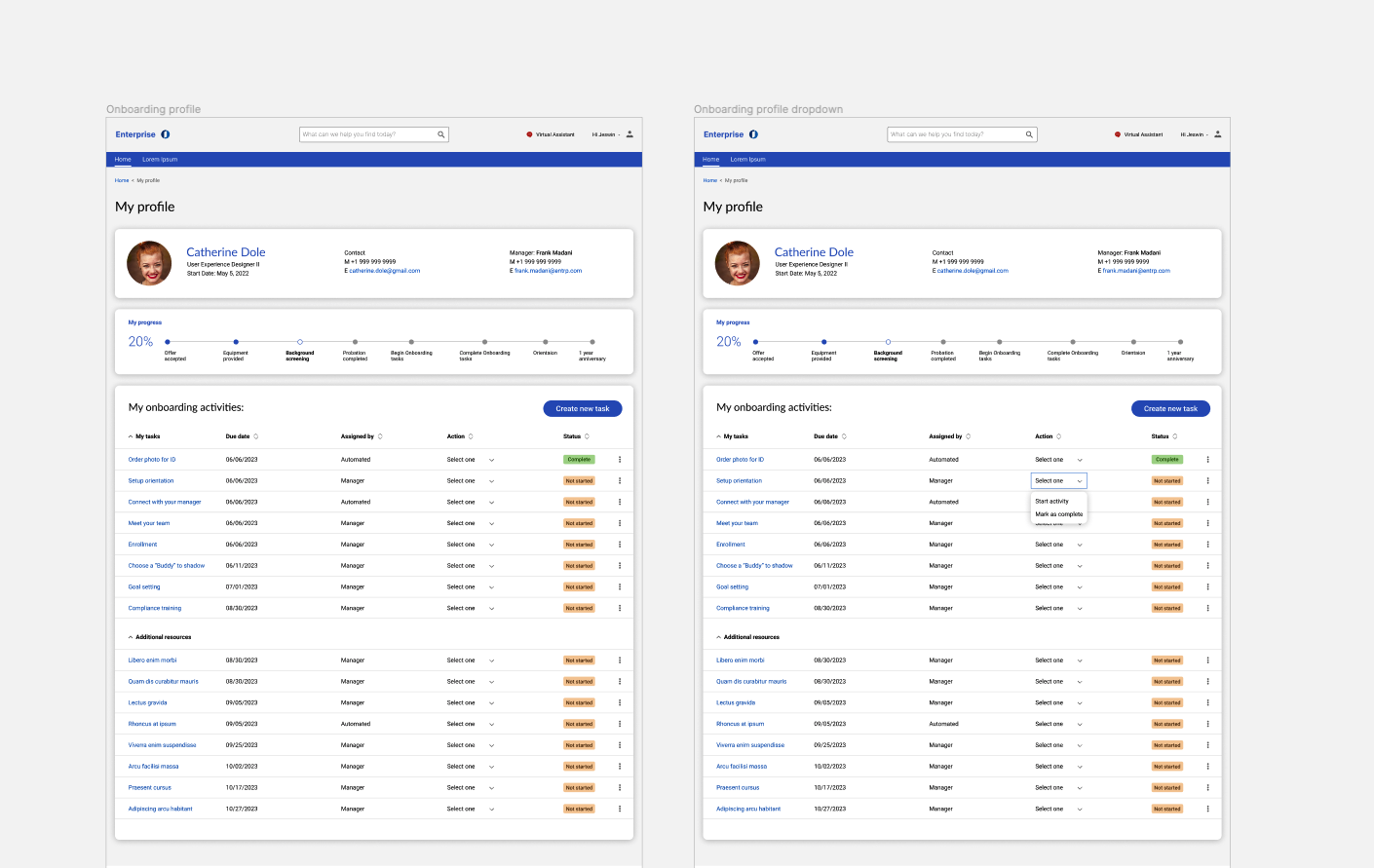
Task: Open kebab menu for Lectus gravida, dropdown frame
Action: pos(1207,702)
